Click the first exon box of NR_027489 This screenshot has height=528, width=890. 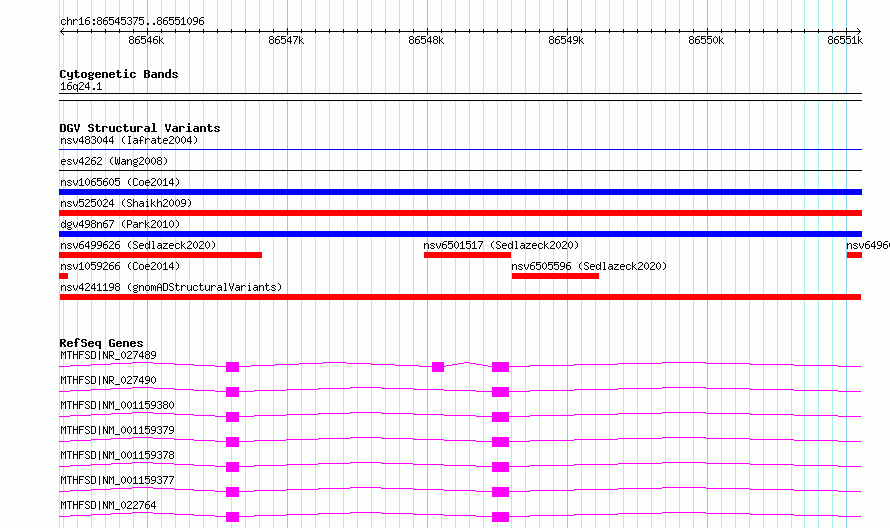[x=232, y=367]
